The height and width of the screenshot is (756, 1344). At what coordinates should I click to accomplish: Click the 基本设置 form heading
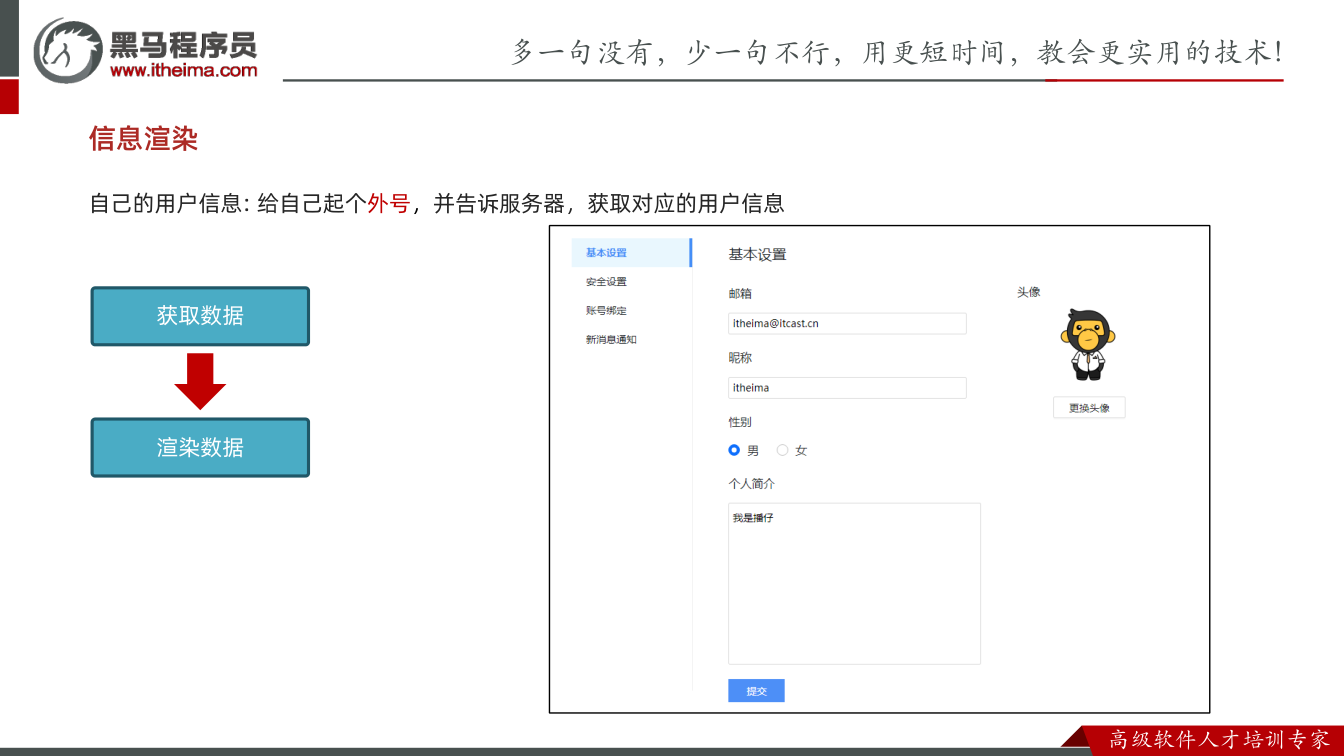click(x=757, y=254)
